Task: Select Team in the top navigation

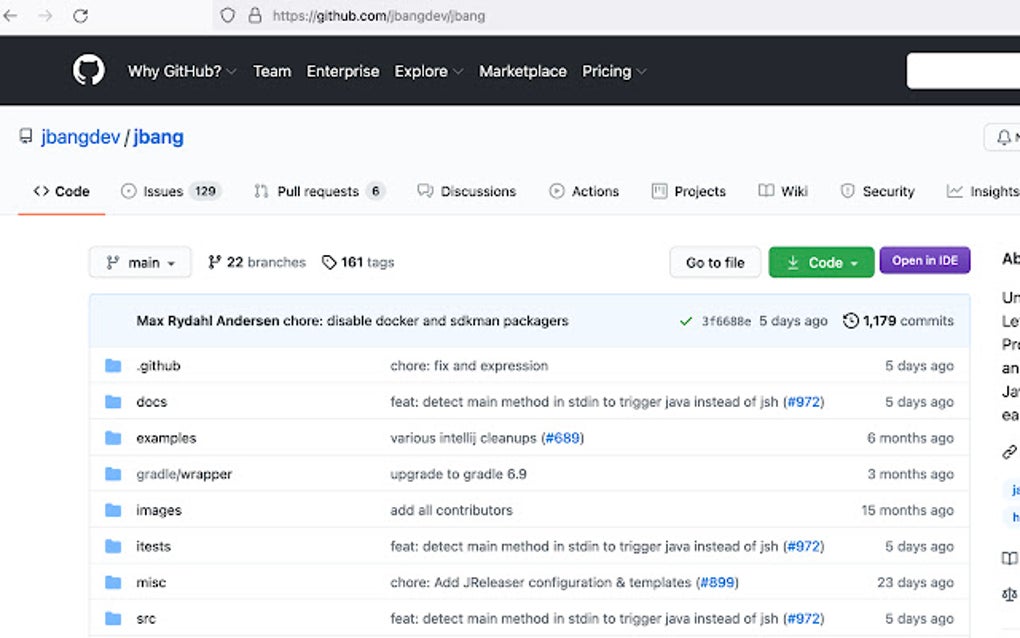Action: pos(272,71)
